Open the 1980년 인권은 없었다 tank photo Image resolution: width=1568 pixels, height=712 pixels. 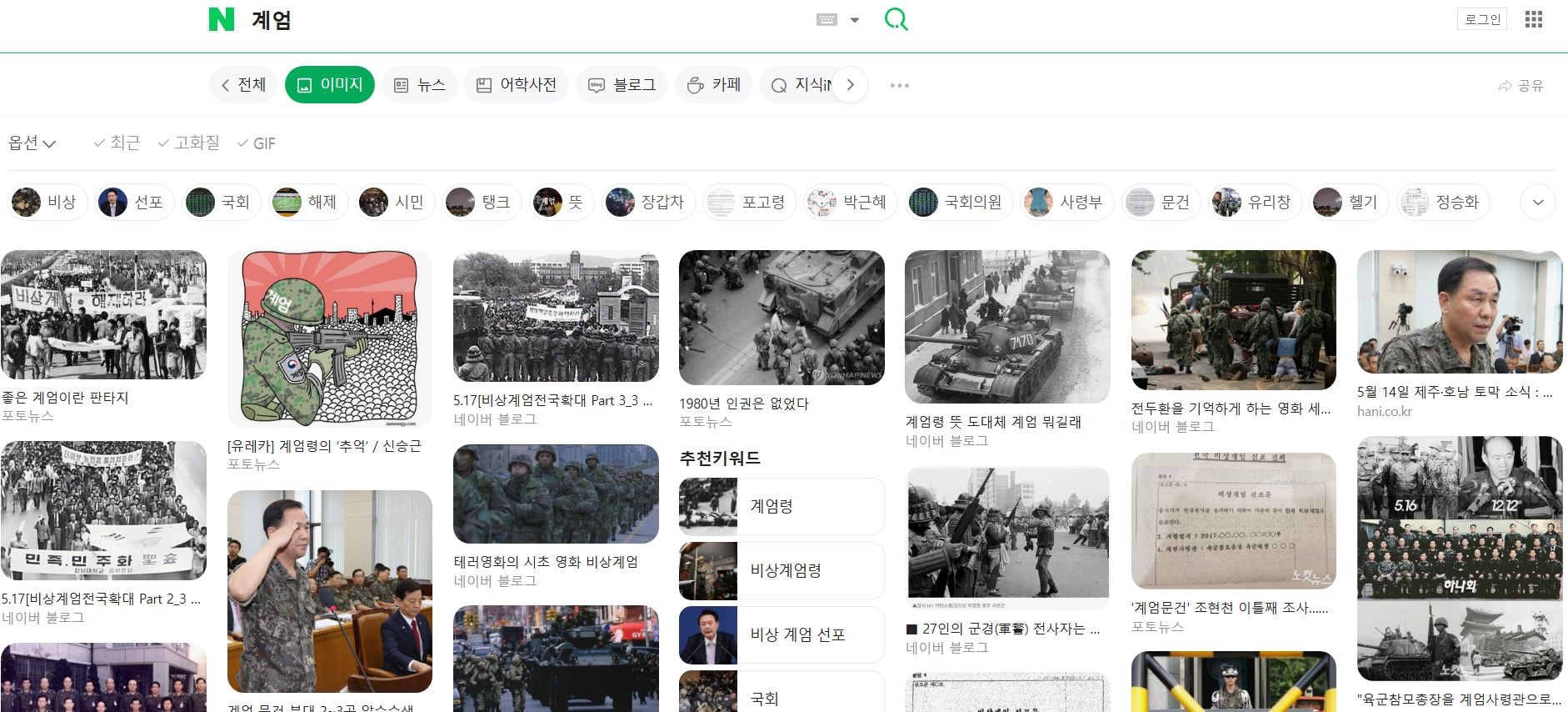coord(782,318)
